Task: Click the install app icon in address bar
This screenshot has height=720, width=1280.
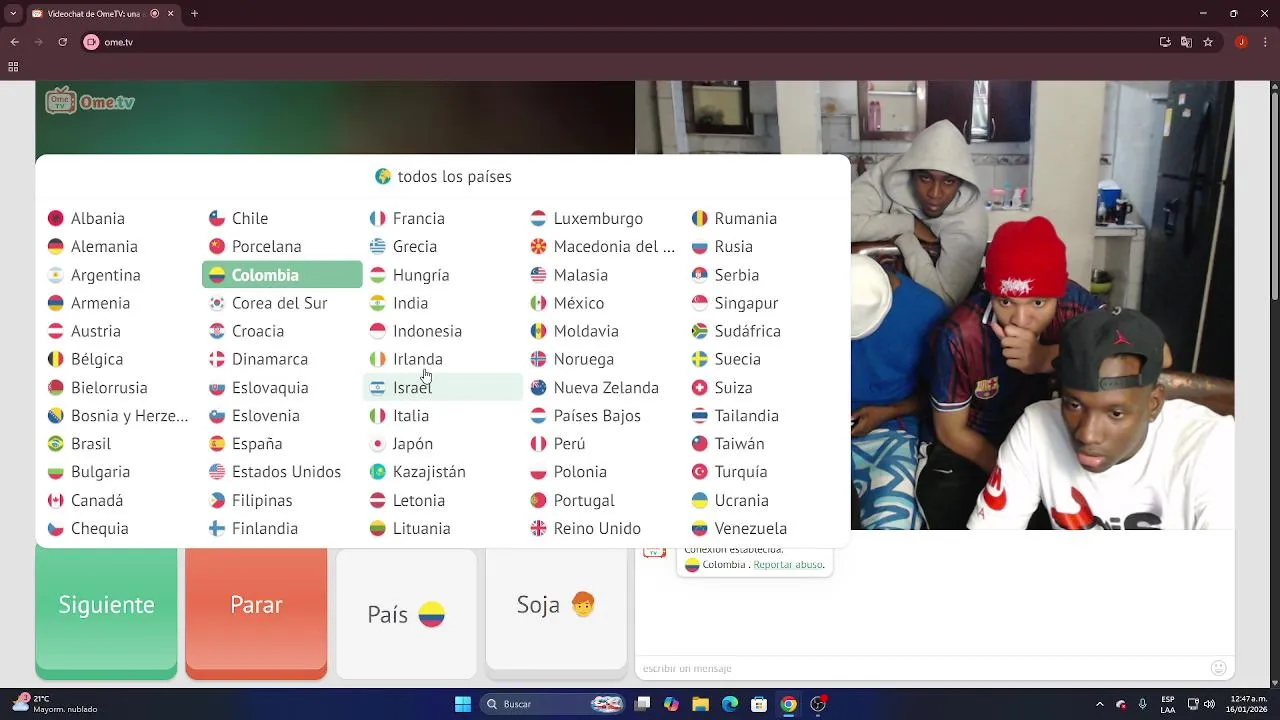Action: click(1165, 42)
